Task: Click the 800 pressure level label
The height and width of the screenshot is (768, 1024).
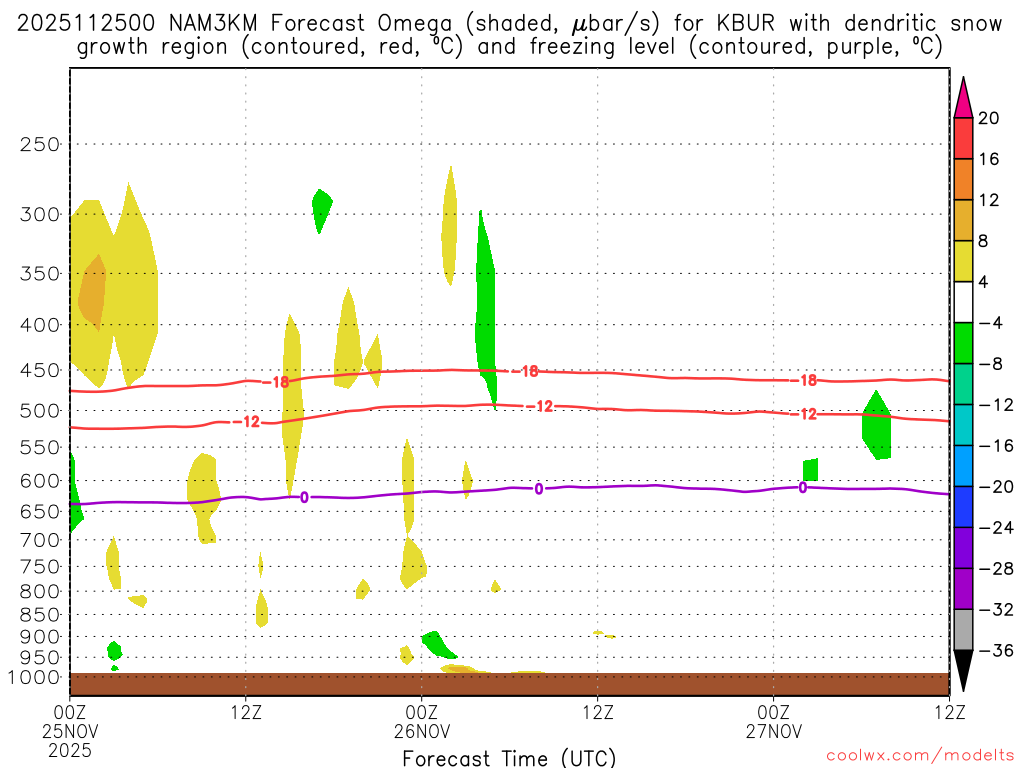Action: tap(40, 592)
